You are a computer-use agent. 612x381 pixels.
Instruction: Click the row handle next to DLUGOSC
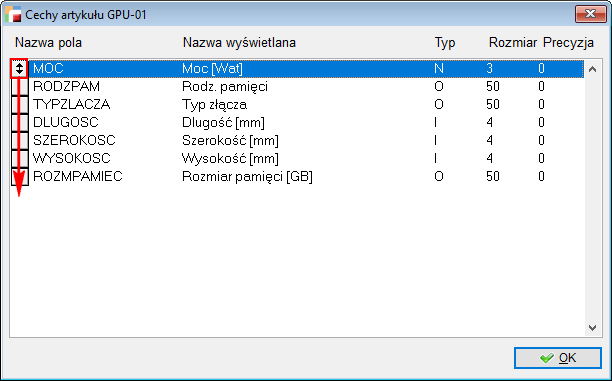point(20,123)
